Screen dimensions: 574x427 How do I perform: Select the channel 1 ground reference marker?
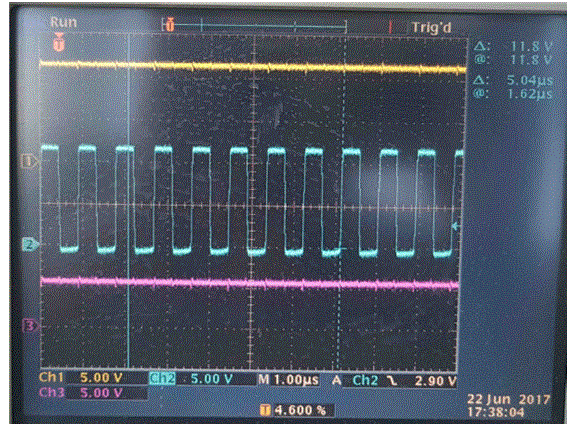pos(29,161)
